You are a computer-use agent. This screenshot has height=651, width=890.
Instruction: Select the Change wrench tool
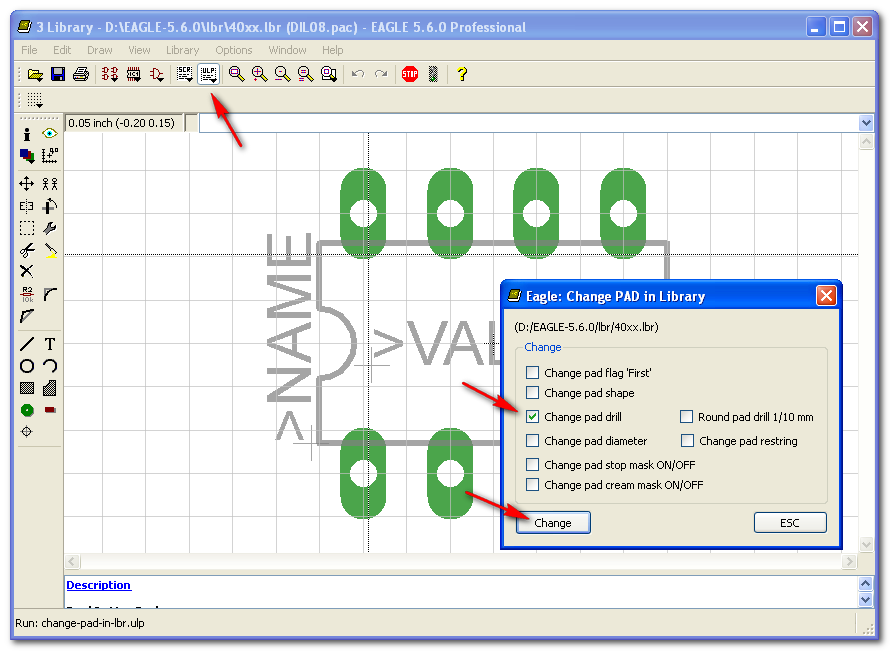pyautogui.click(x=50, y=228)
